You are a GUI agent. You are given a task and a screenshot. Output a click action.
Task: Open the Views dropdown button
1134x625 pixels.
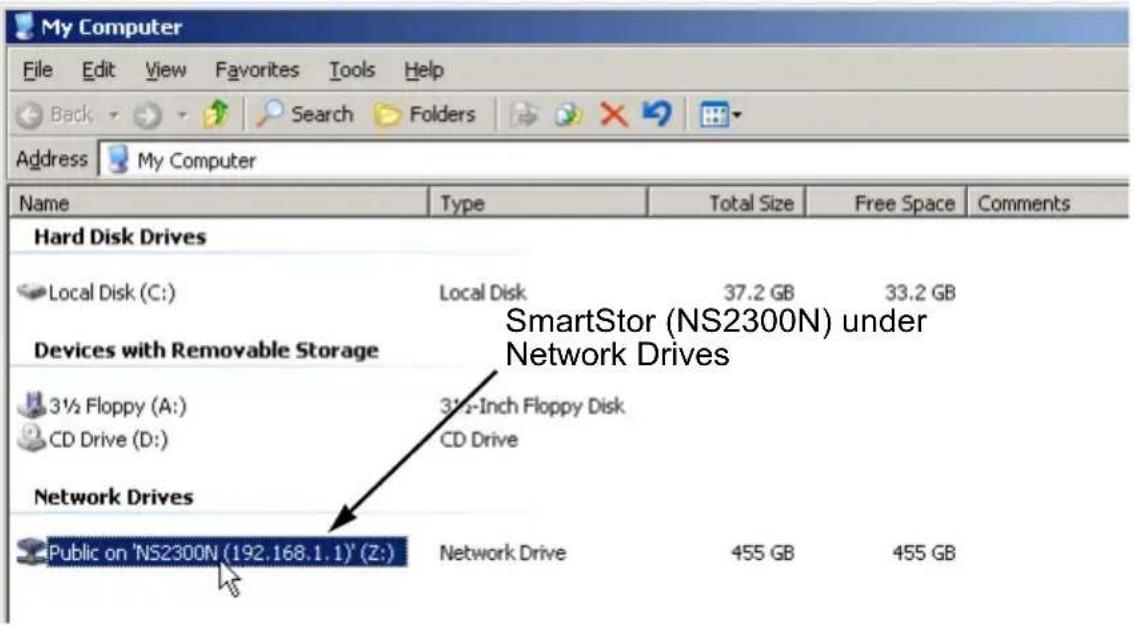(720, 114)
